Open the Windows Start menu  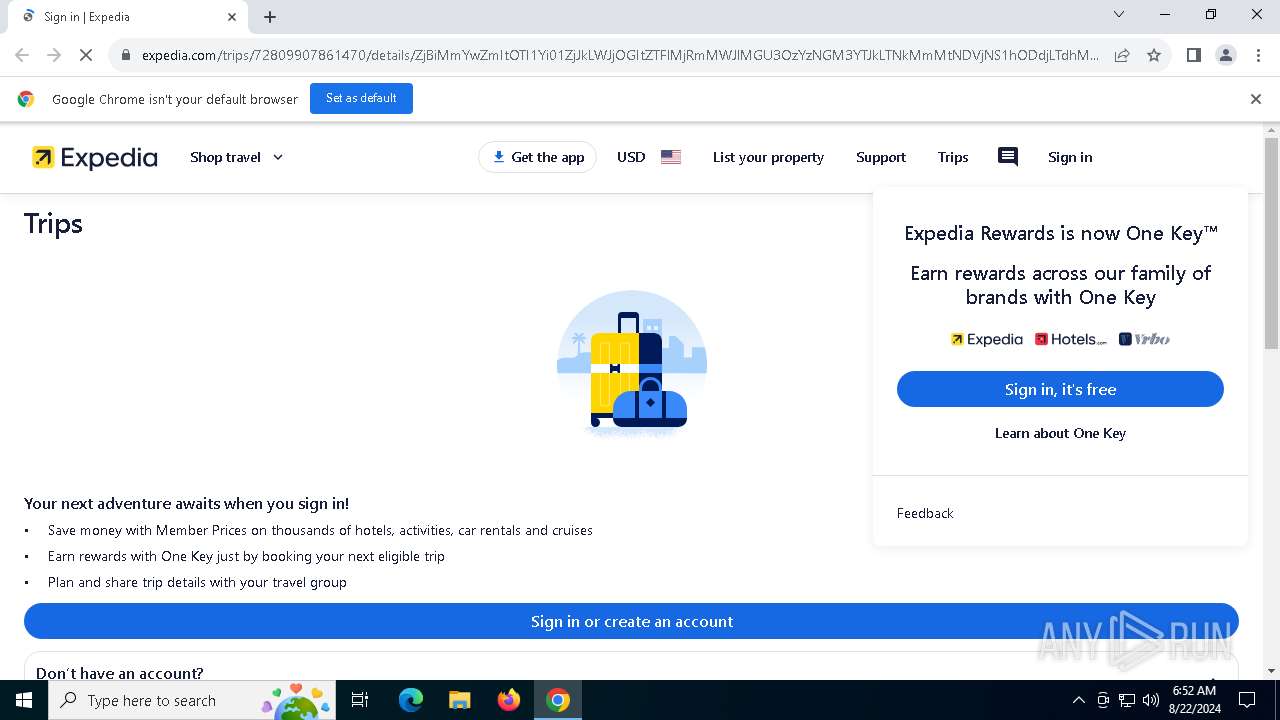coord(24,700)
